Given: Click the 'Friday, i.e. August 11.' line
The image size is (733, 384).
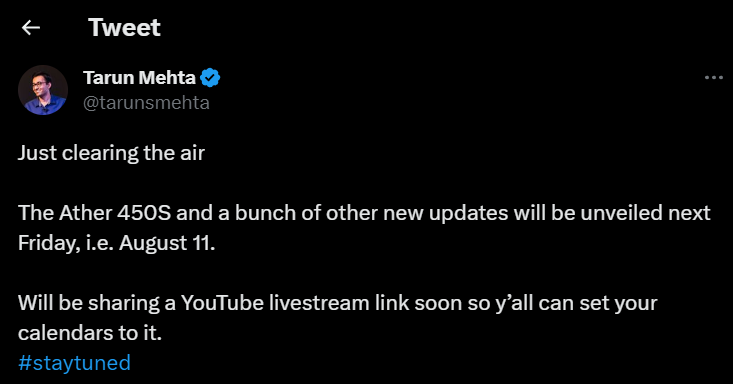Looking at the screenshot, I should tap(117, 243).
